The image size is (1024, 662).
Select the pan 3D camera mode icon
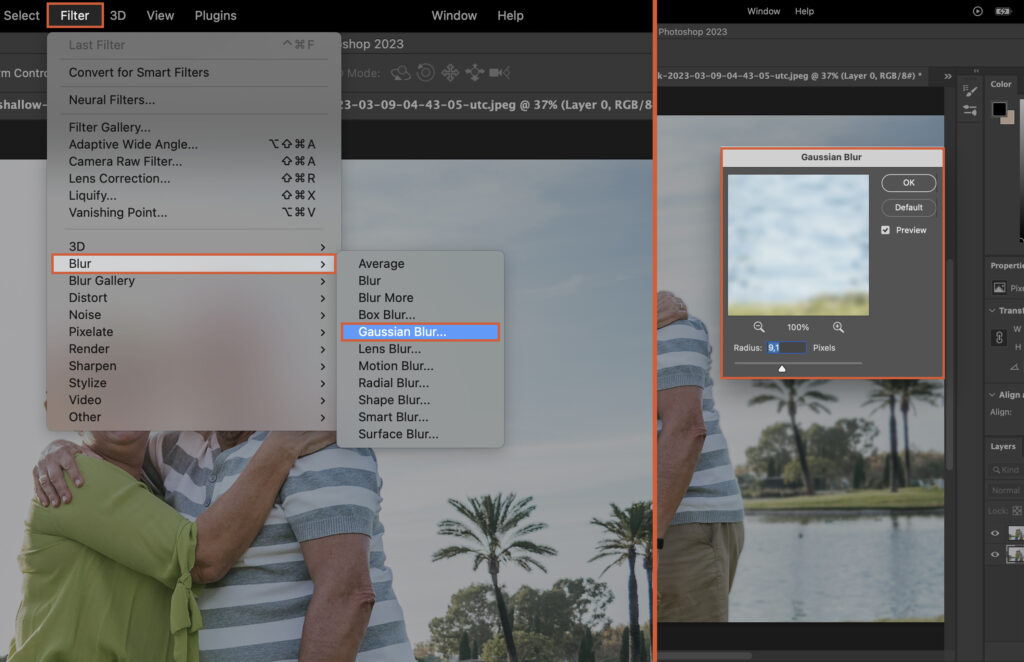(451, 73)
